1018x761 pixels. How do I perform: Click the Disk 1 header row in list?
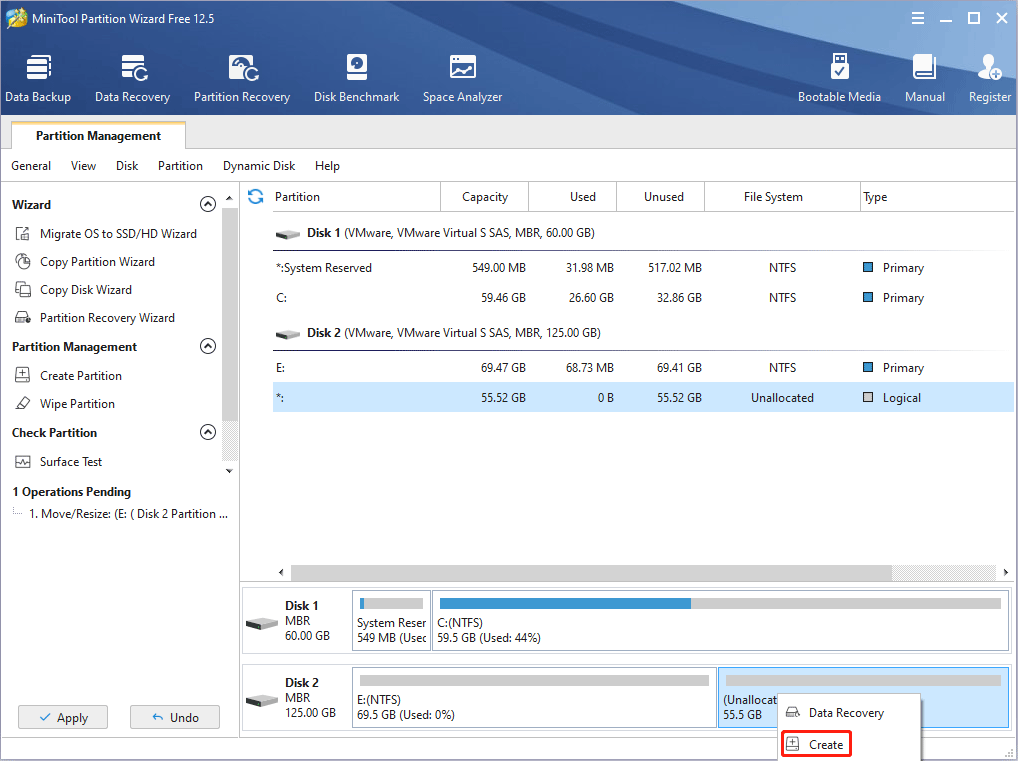[643, 233]
